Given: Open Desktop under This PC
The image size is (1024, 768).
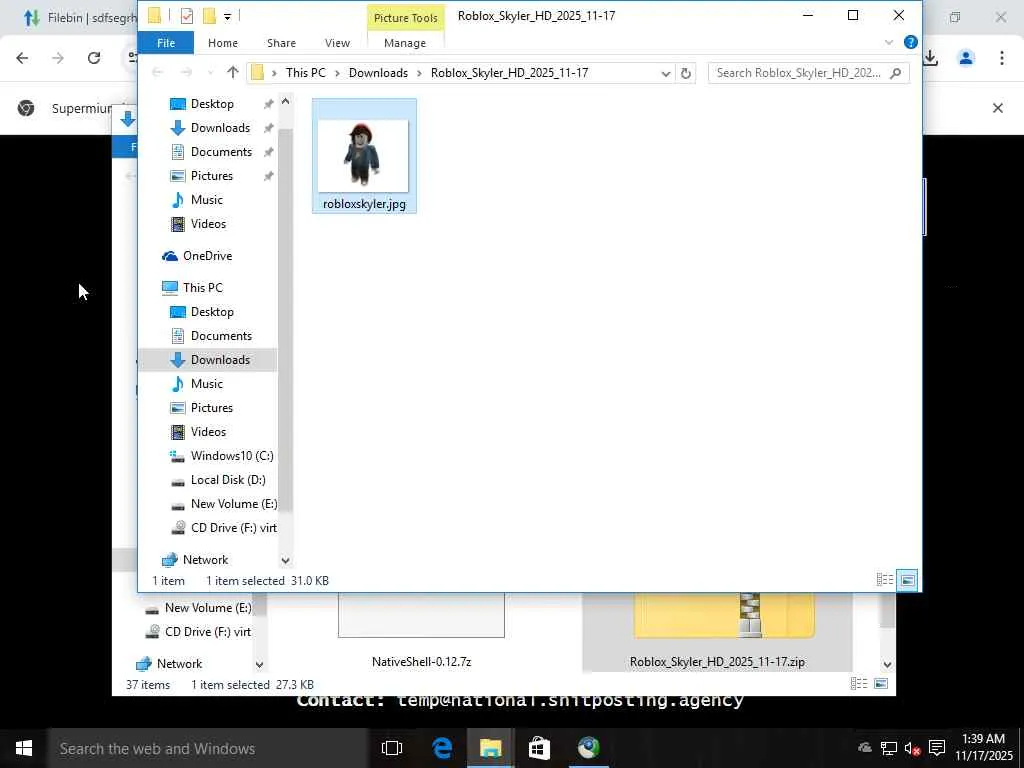Looking at the screenshot, I should pyautogui.click(x=212, y=312).
